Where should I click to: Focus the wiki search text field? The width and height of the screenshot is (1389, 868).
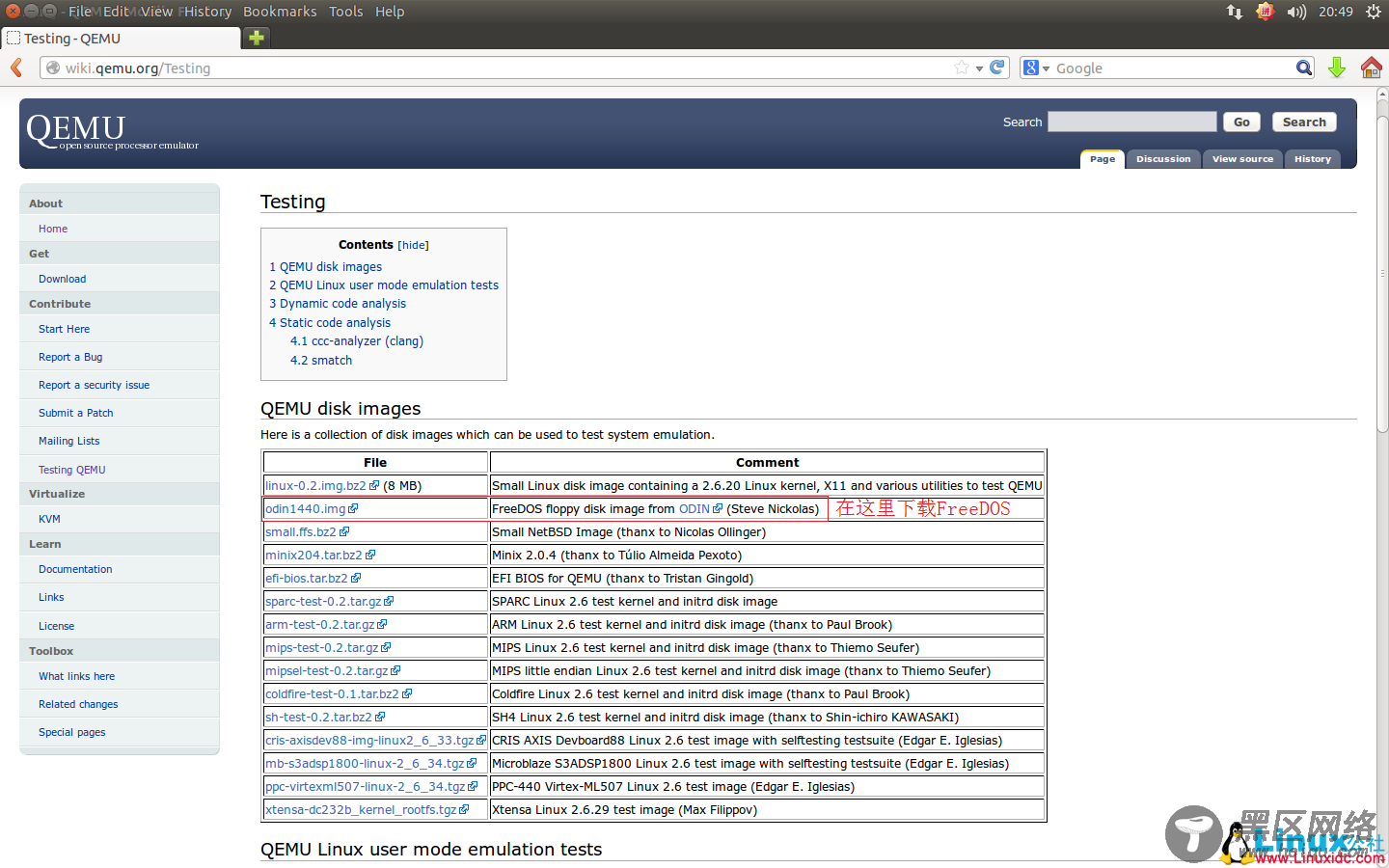1132,122
